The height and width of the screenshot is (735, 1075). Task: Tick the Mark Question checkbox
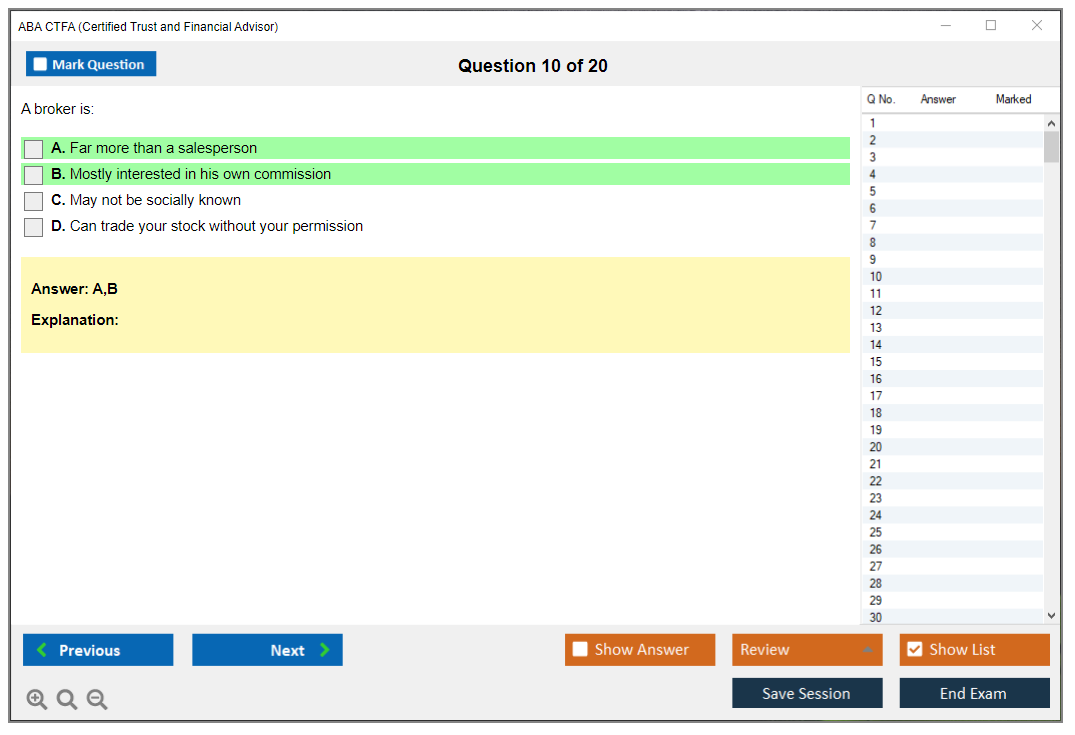(x=41, y=65)
